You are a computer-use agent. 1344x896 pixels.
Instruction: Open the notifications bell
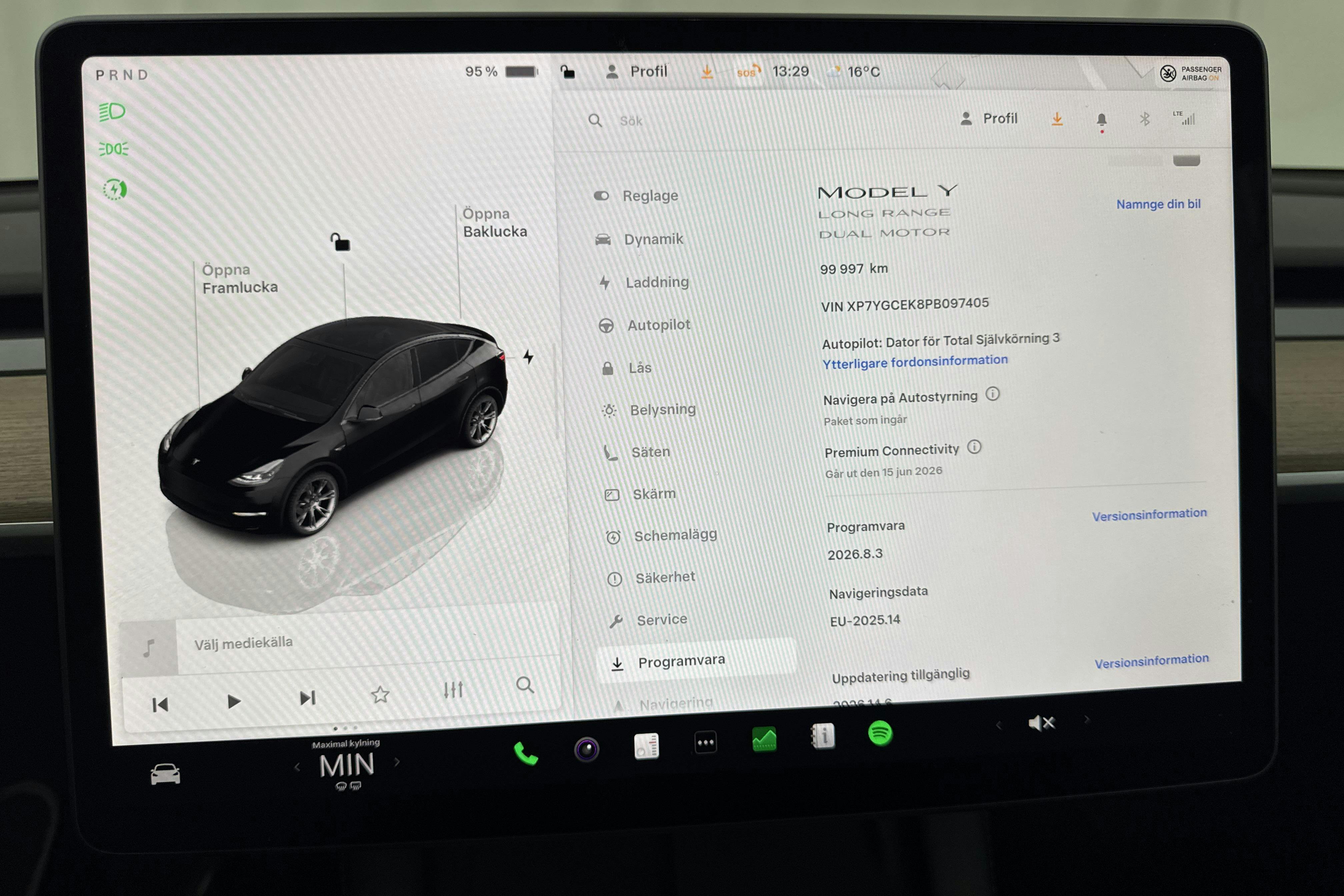click(x=1102, y=119)
